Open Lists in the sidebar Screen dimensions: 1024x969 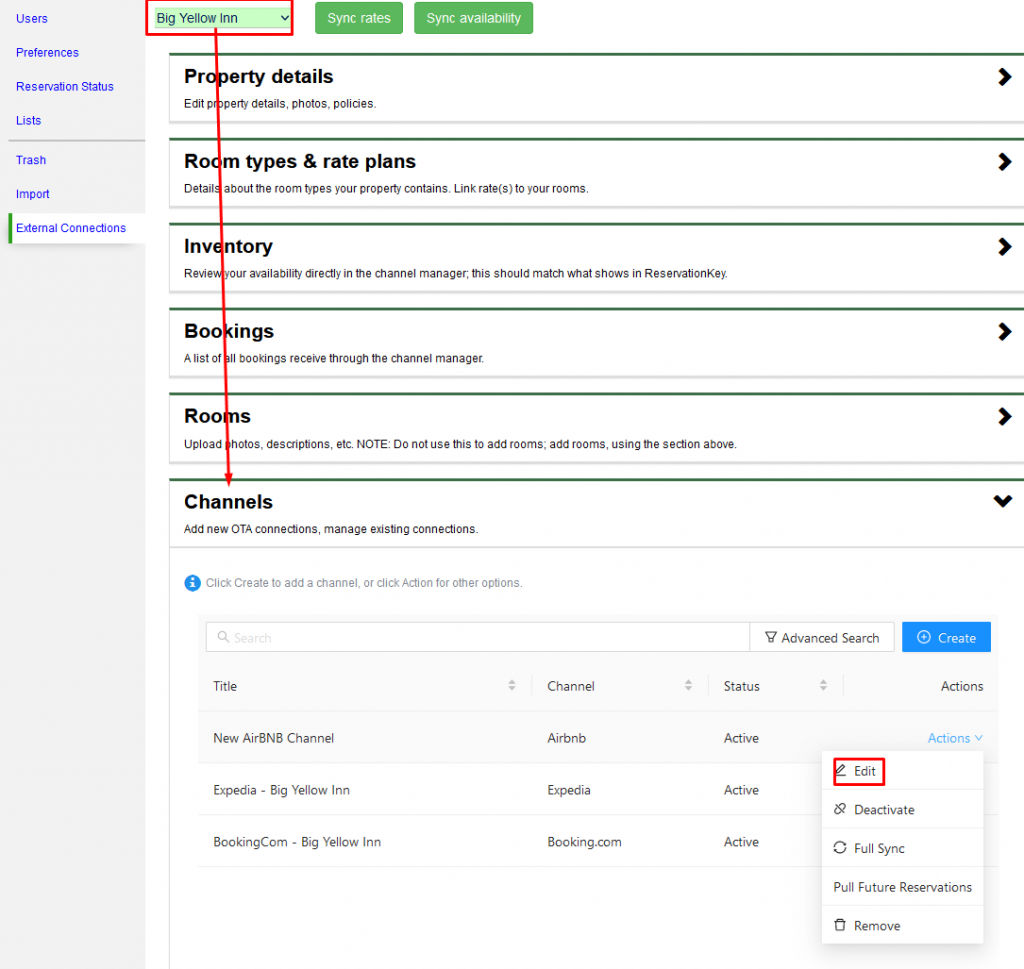(29, 120)
